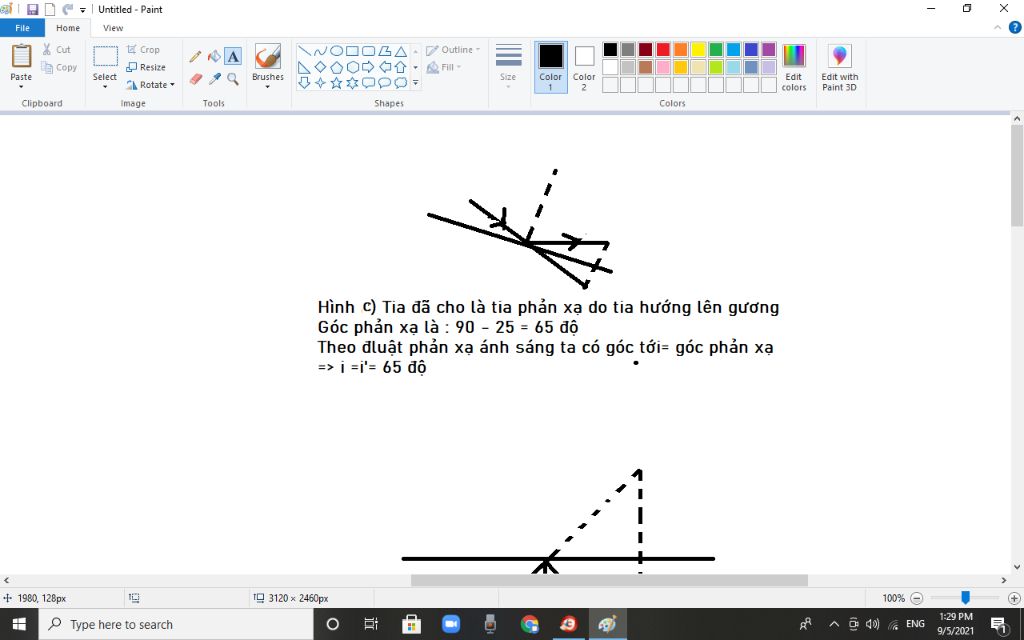The height and width of the screenshot is (640, 1024).
Task: Expand the Shapes gallery more arrow
Action: click(x=415, y=83)
